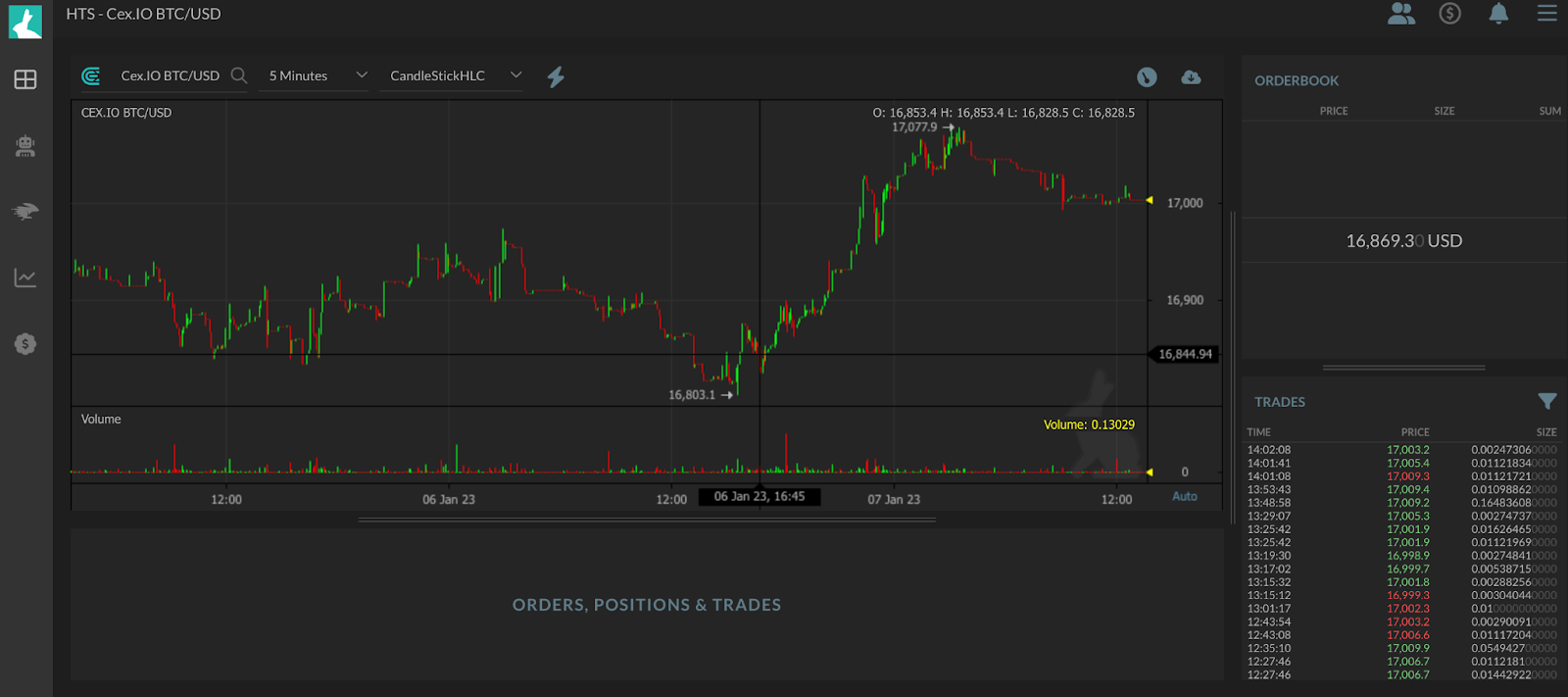The width and height of the screenshot is (1568, 697).
Task: Select the 12:35:10 trade row
Action: click(x=1401, y=648)
